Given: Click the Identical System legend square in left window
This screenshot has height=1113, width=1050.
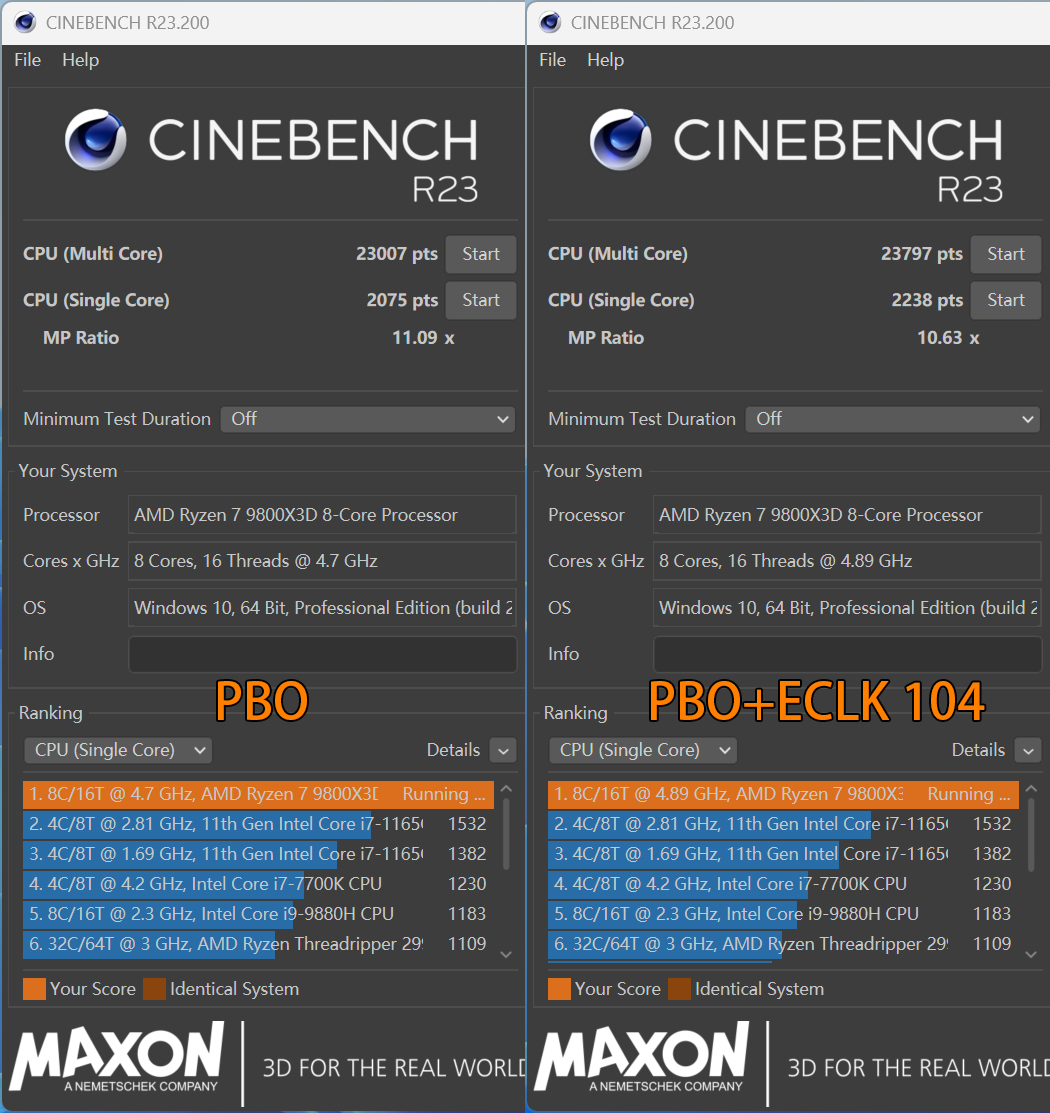Looking at the screenshot, I should pos(155,988).
